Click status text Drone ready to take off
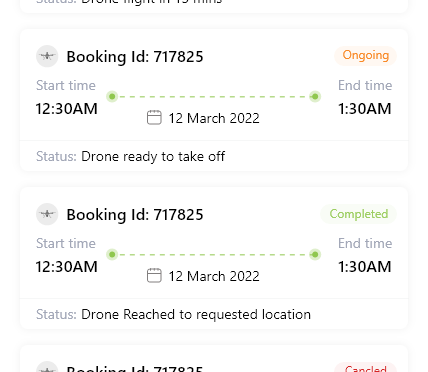This screenshot has height=372, width=428. pos(153,157)
